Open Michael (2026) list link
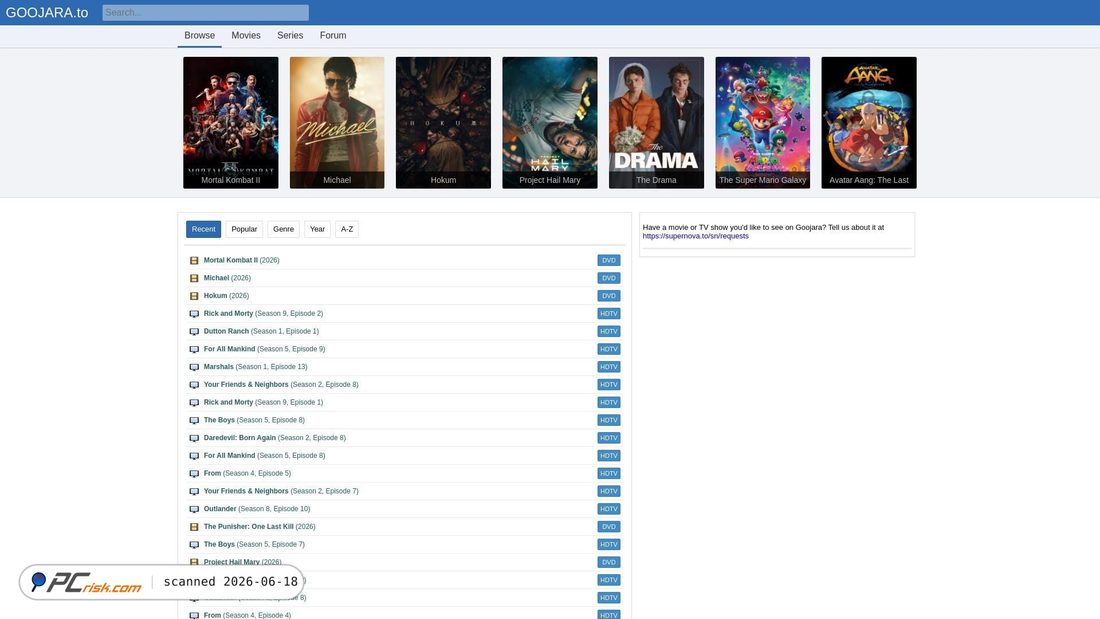The width and height of the screenshot is (1100, 619). point(227,278)
